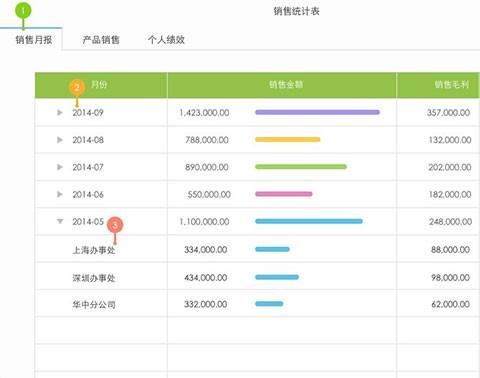
Task: Click the 1,100,000.00 sales amount
Action: tap(204, 222)
